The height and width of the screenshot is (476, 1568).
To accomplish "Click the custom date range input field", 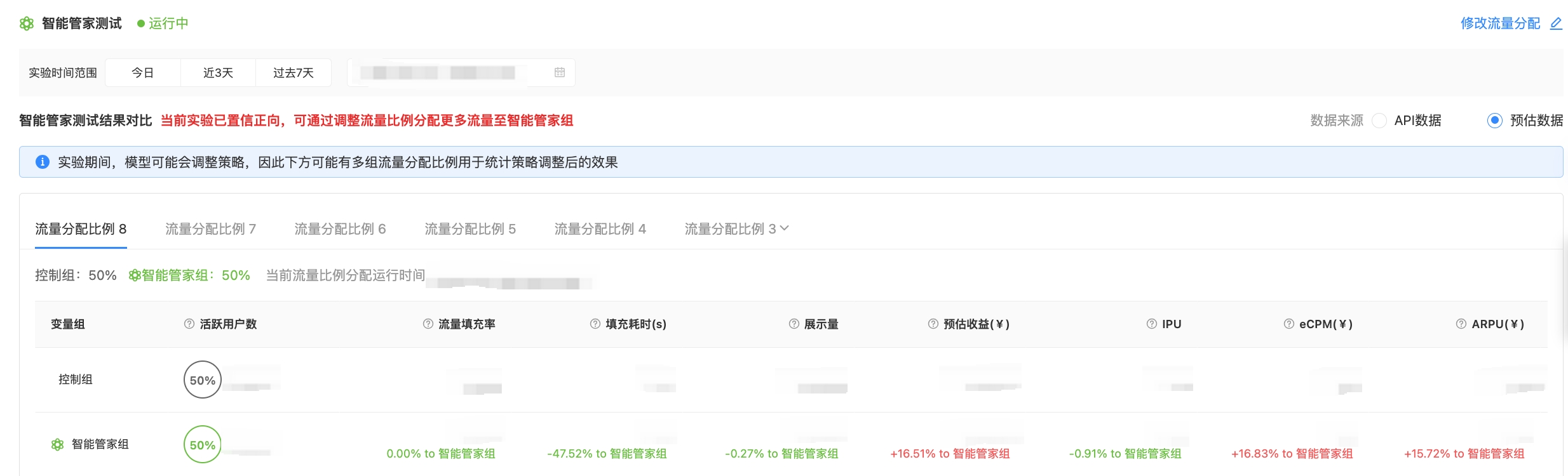I will coord(461,72).
